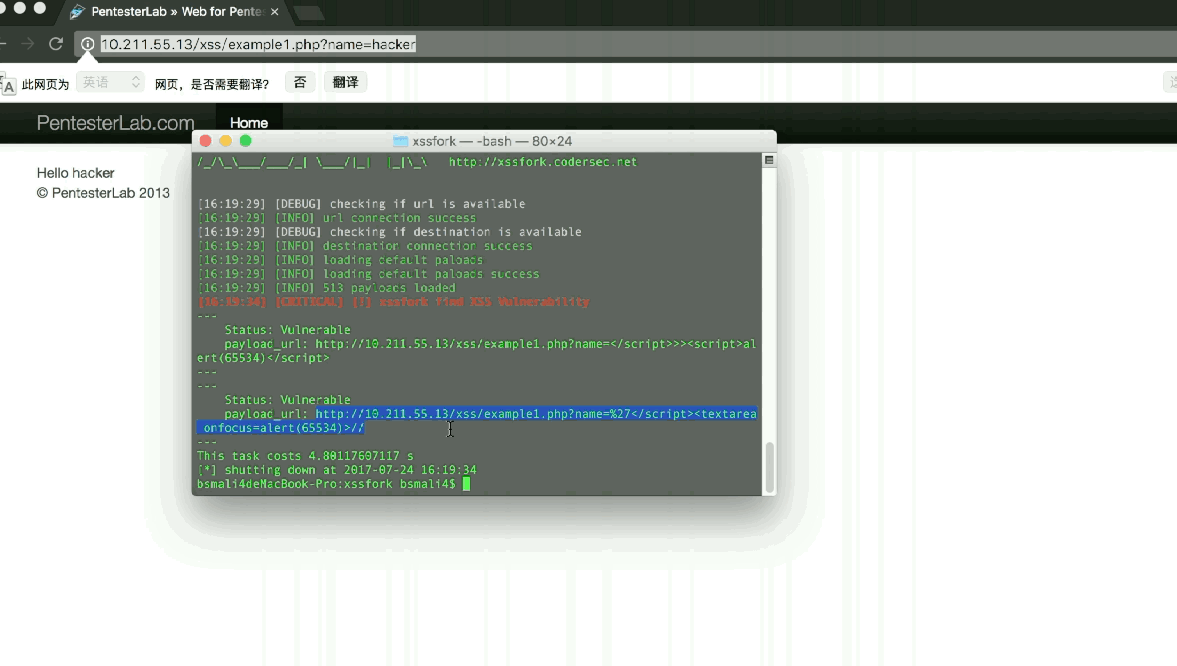Click the PentesterLab.com site logo link
The image size is (1177, 666).
click(115, 123)
